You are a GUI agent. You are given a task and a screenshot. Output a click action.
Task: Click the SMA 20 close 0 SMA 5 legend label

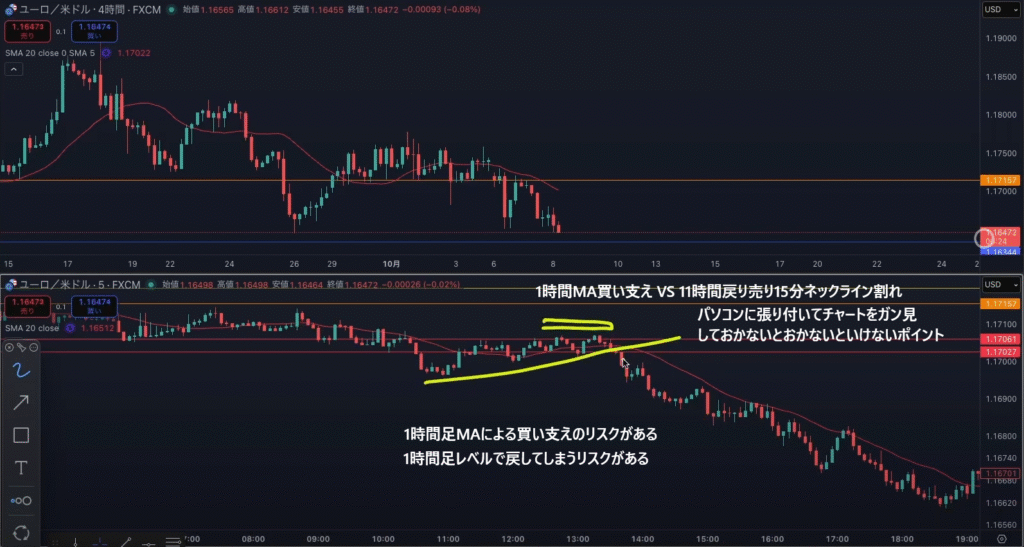pos(50,53)
